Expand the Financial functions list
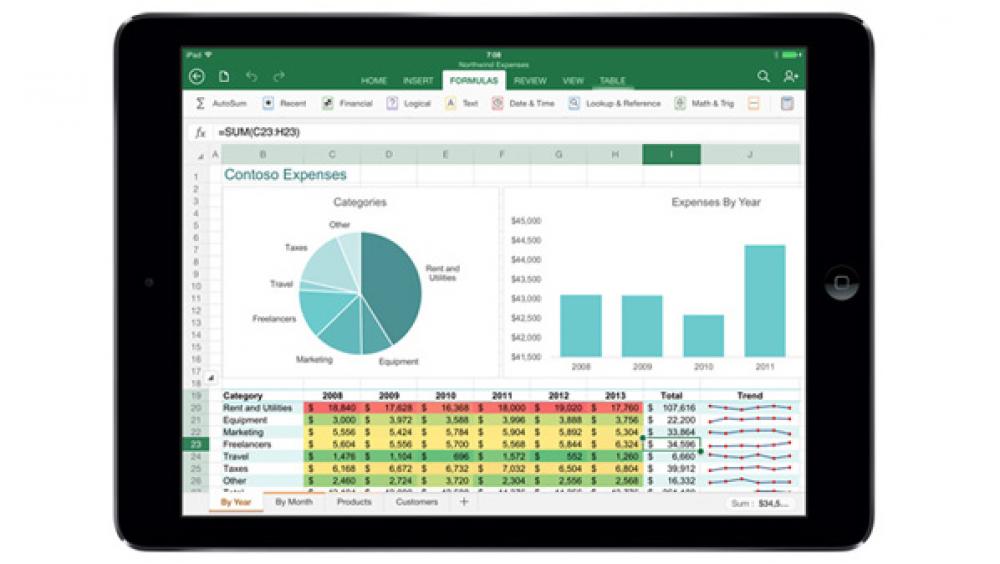 pos(347,103)
